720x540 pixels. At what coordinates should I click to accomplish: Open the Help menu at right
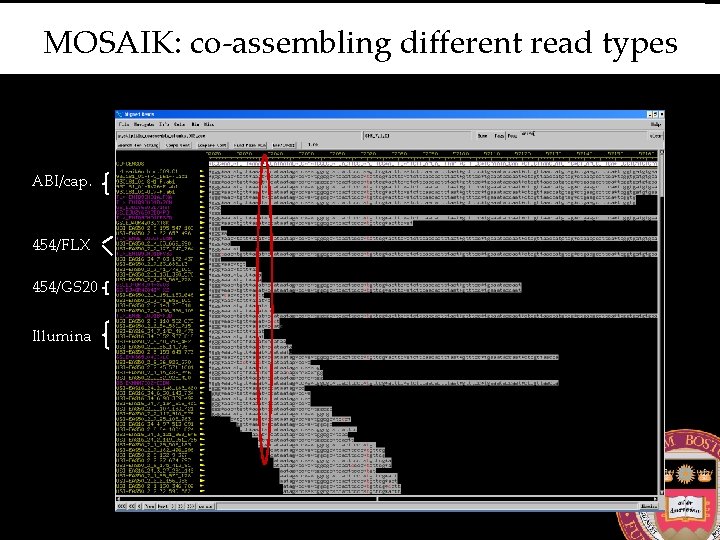(656, 124)
